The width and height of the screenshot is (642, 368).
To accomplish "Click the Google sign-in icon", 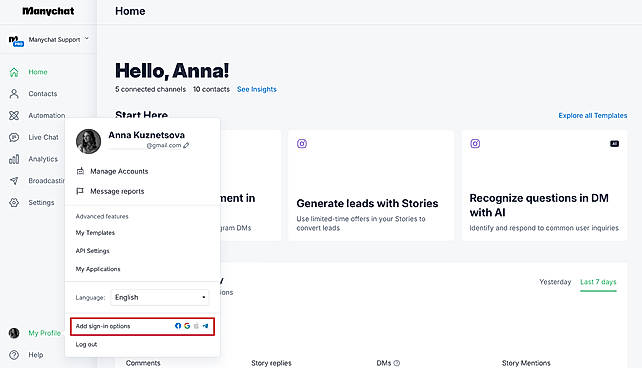I will click(187, 326).
